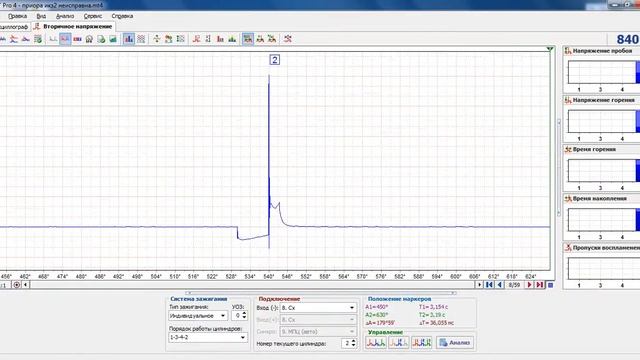
Task: Click the 8/59 frame counter
Action: pyautogui.click(x=514, y=285)
